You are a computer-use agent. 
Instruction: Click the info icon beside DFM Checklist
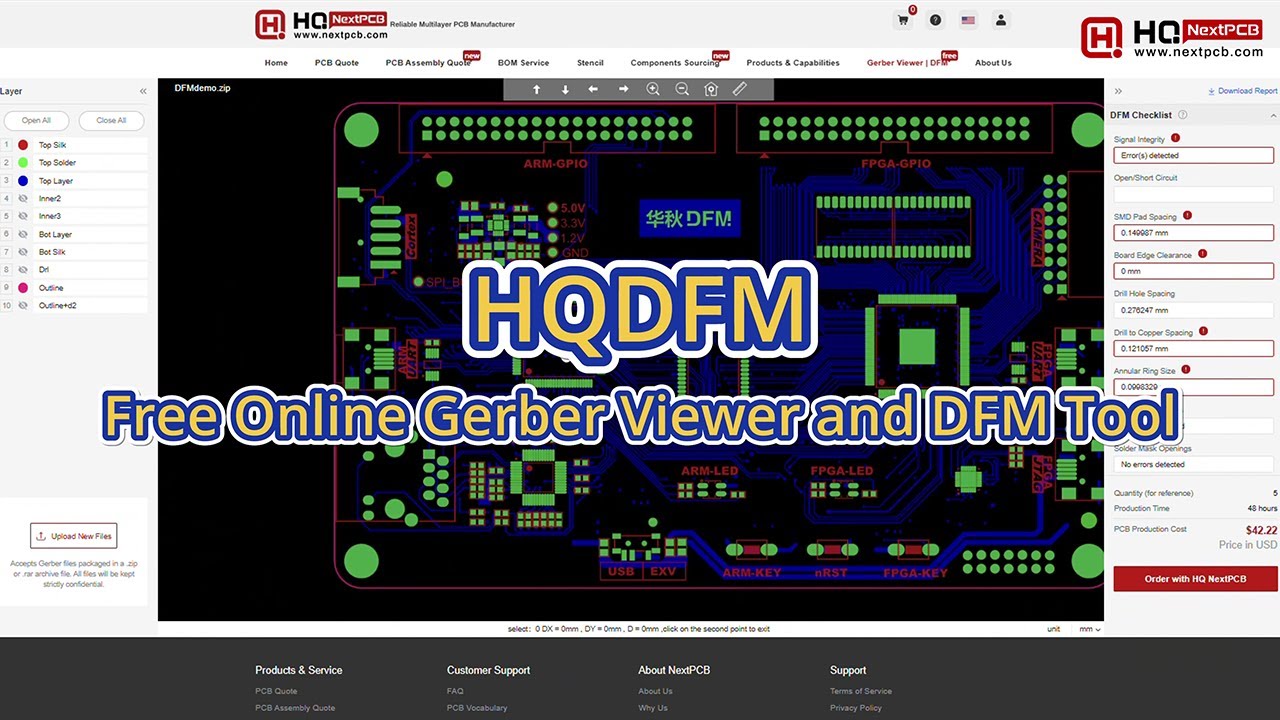1183,115
